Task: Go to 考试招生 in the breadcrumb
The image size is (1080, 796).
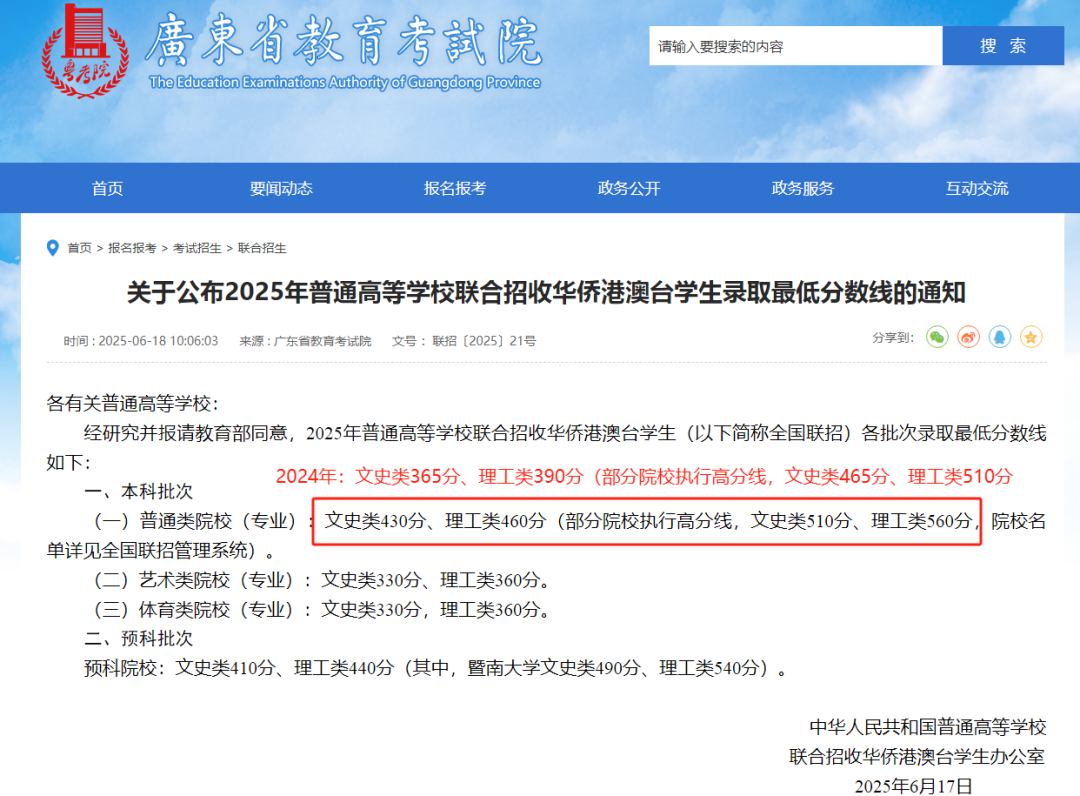Action: pyautogui.click(x=197, y=248)
